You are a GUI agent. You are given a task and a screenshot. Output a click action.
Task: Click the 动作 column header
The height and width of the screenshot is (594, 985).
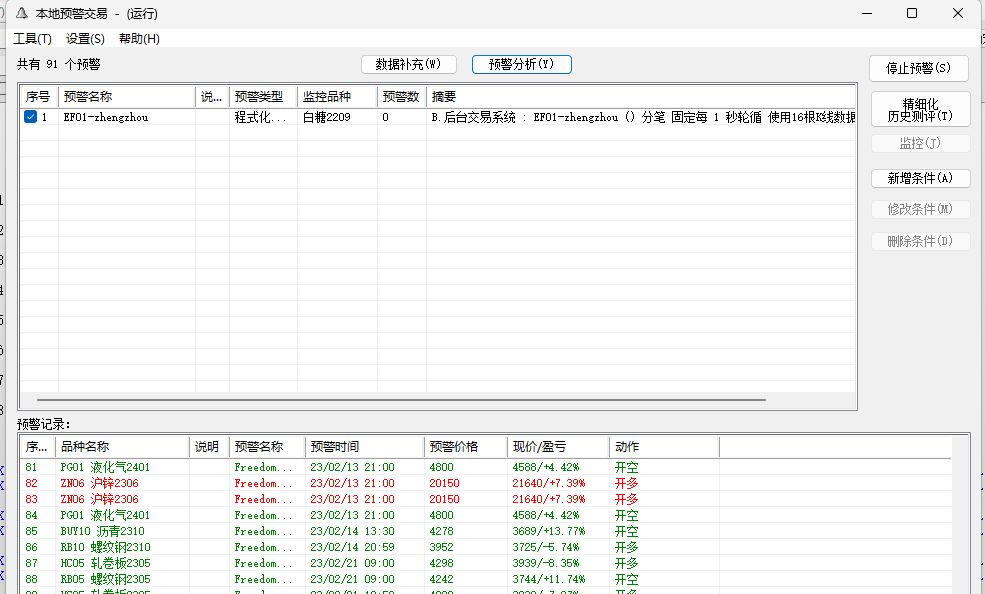click(x=664, y=446)
